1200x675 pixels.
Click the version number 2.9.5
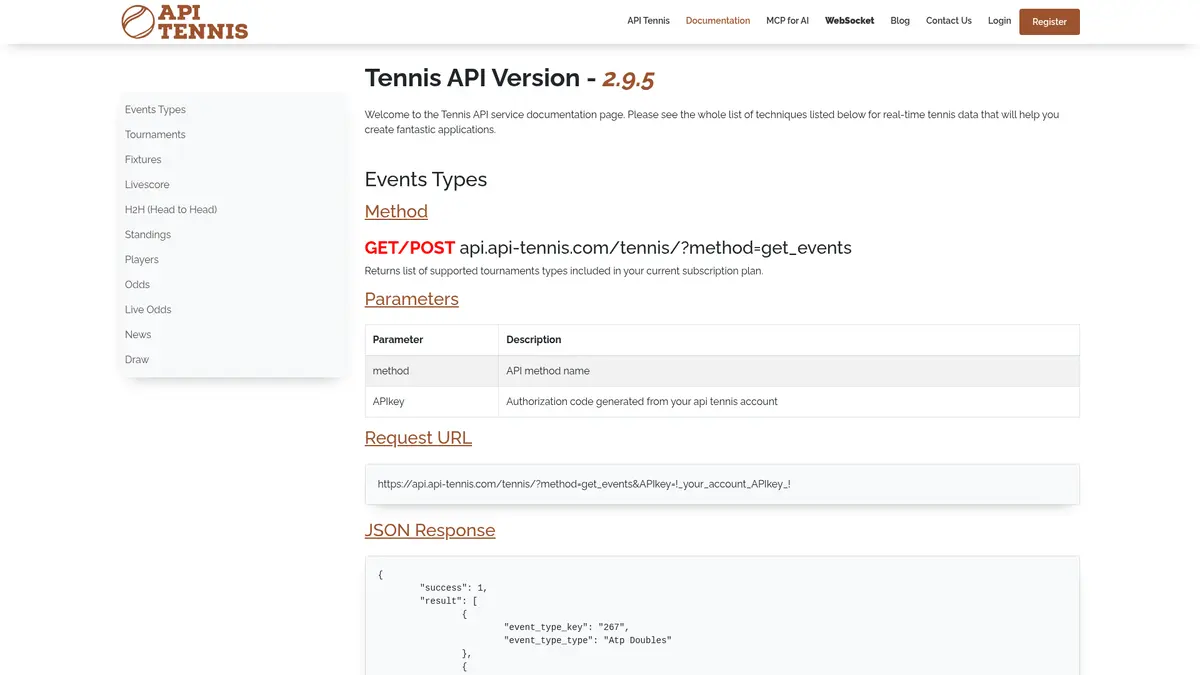pyautogui.click(x=628, y=78)
